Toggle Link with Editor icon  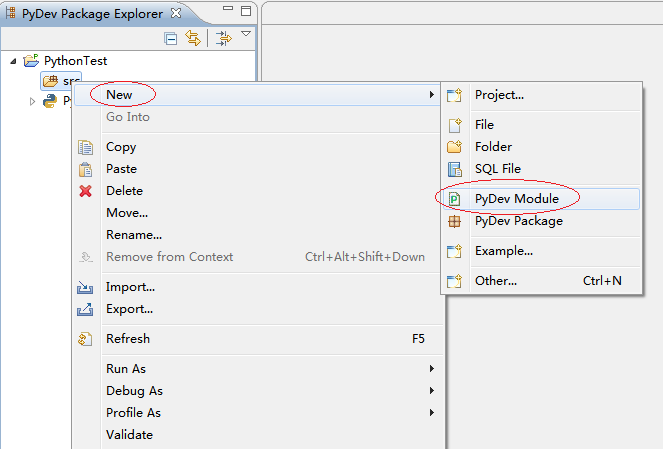pyautogui.click(x=193, y=38)
